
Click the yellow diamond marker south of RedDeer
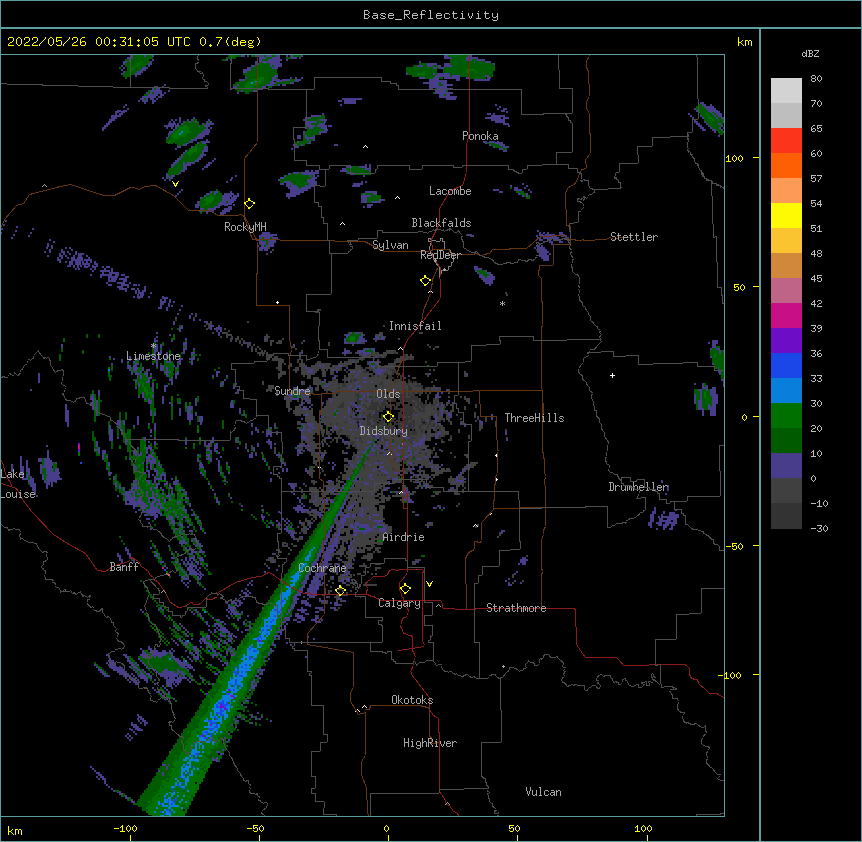click(426, 281)
